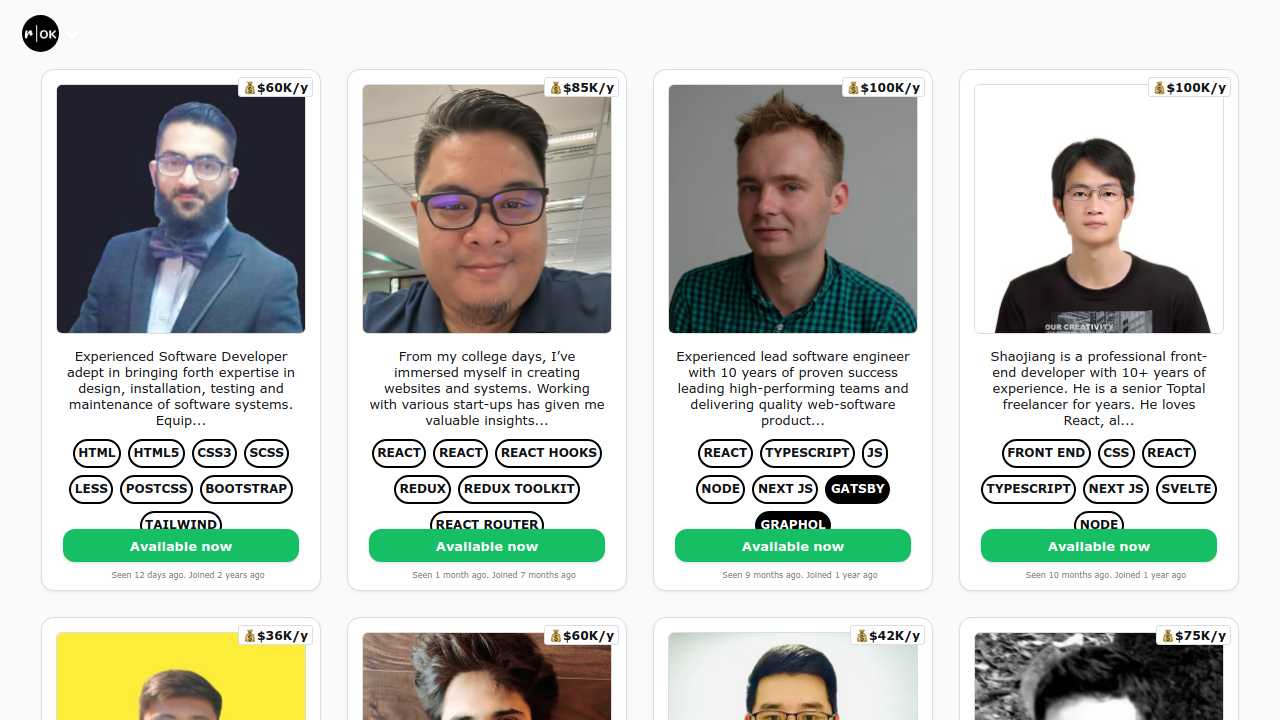Click the REACT HOOKS tag
Screen dimensions: 1280x720
[549, 453]
